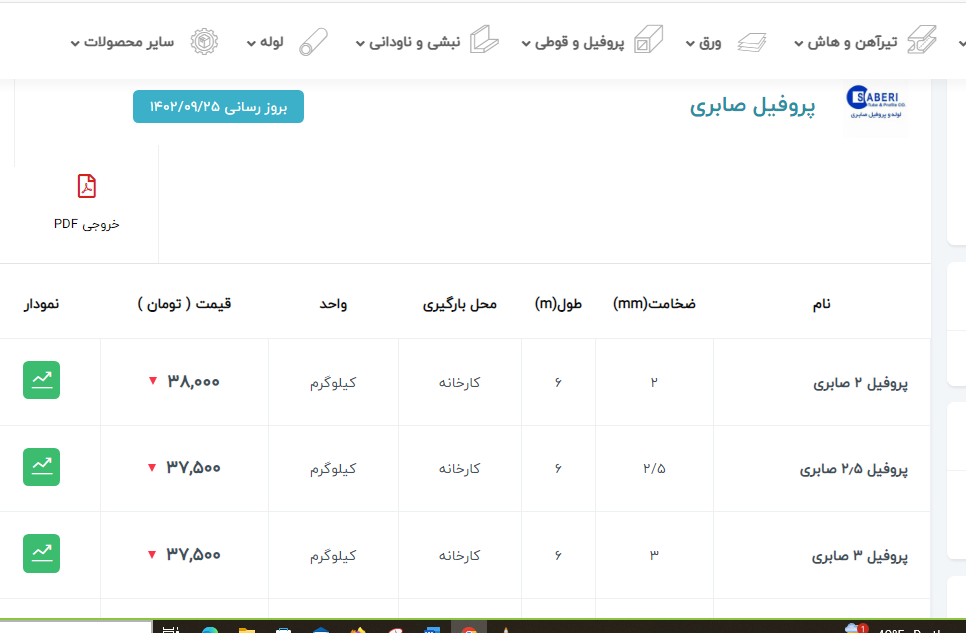Click the gear icon for سایر محصولات
The width and height of the screenshot is (966, 633).
[204, 42]
